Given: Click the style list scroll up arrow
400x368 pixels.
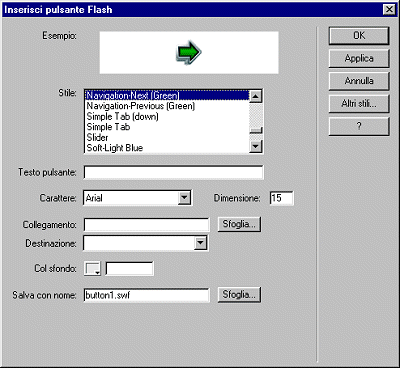Looking at the screenshot, I should [256, 97].
